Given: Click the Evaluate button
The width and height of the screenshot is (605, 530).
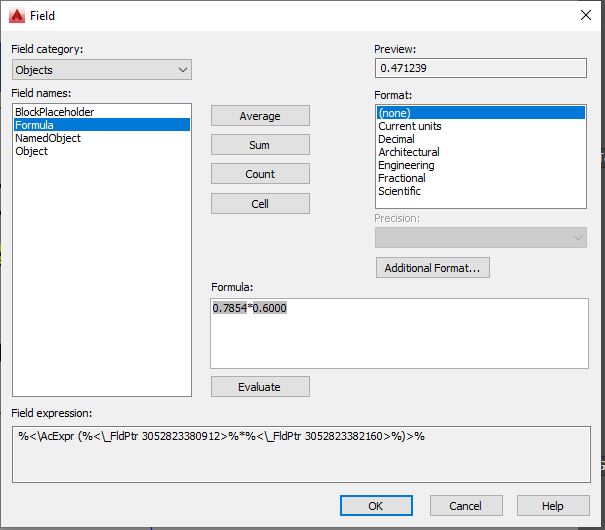Looking at the screenshot, I should (260, 387).
